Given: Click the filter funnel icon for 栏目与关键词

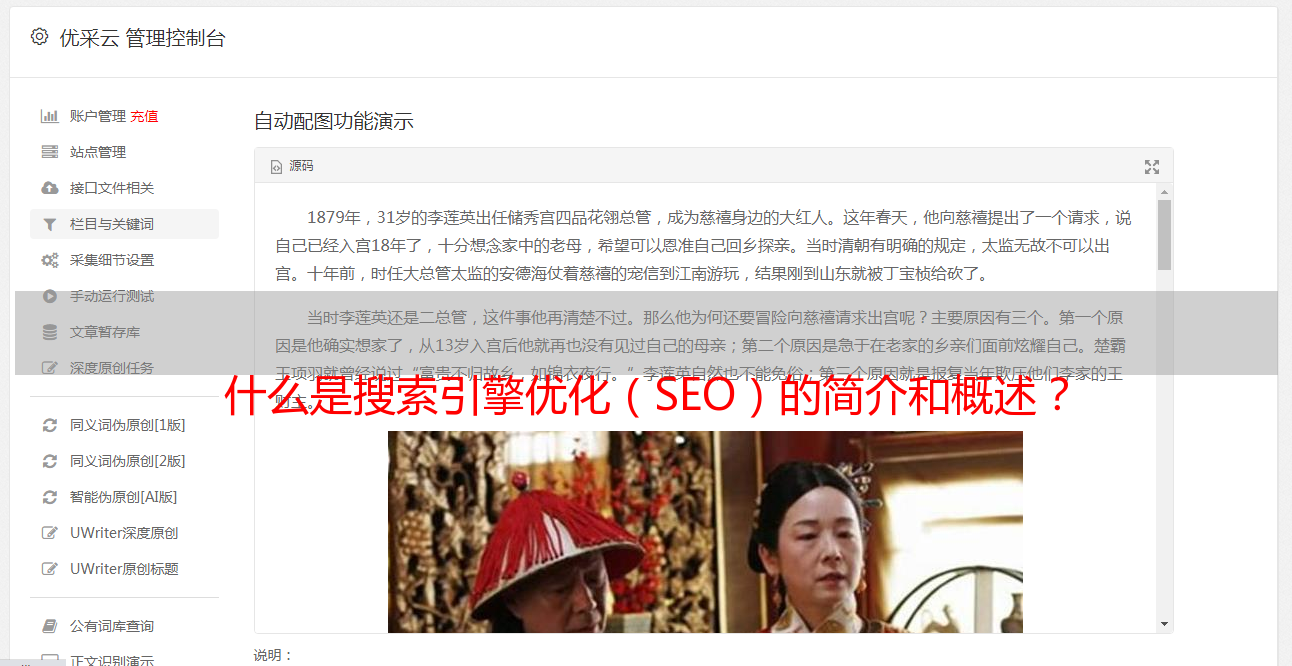Looking at the screenshot, I should coord(49,224).
